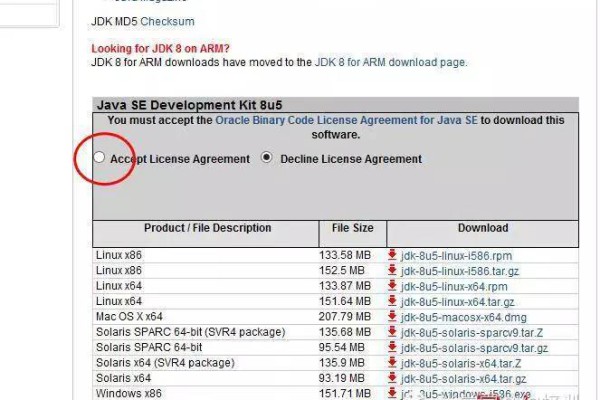Click the 151.64 MB file size cell

click(x=345, y=302)
